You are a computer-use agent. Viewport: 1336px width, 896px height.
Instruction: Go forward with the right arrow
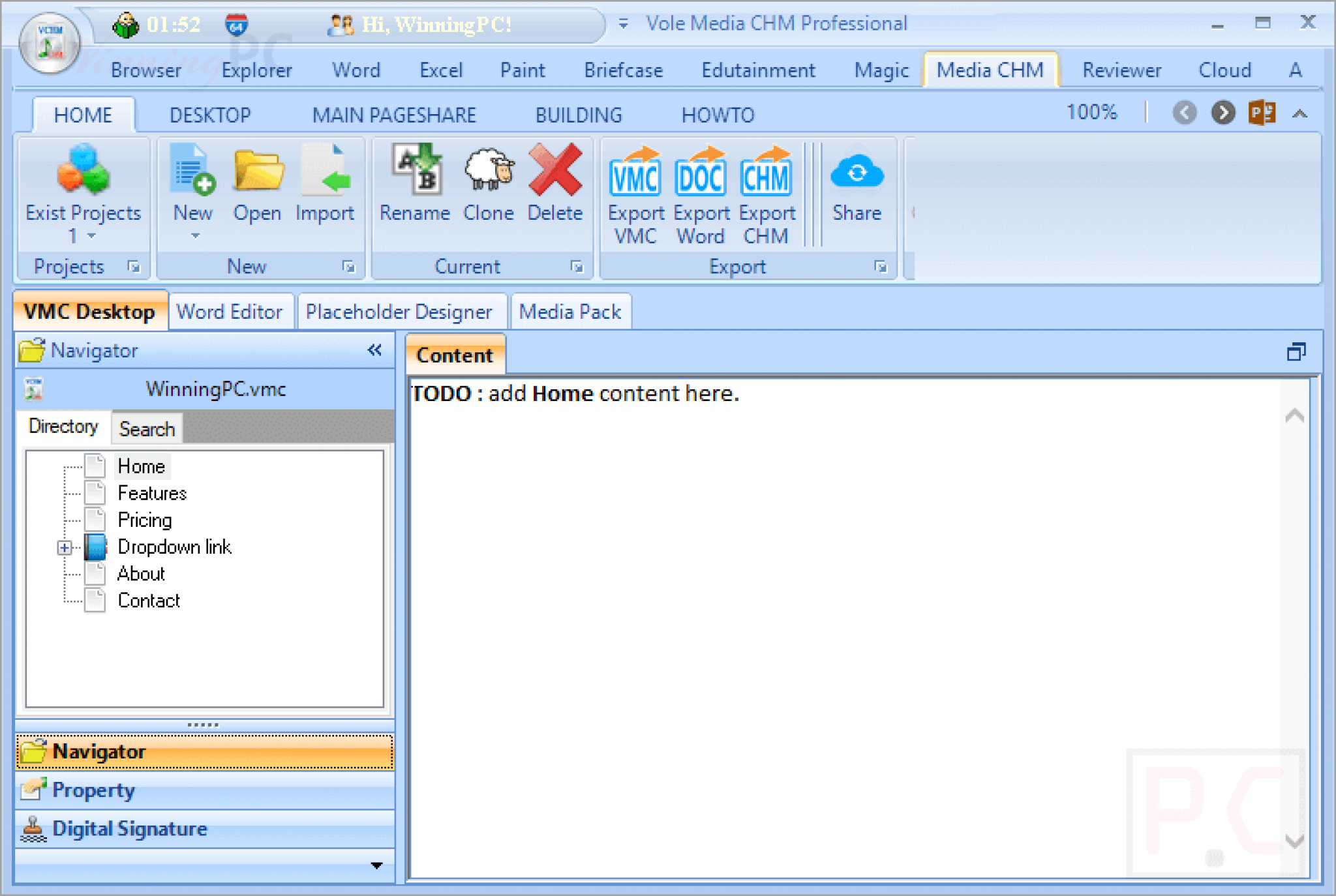[1223, 113]
